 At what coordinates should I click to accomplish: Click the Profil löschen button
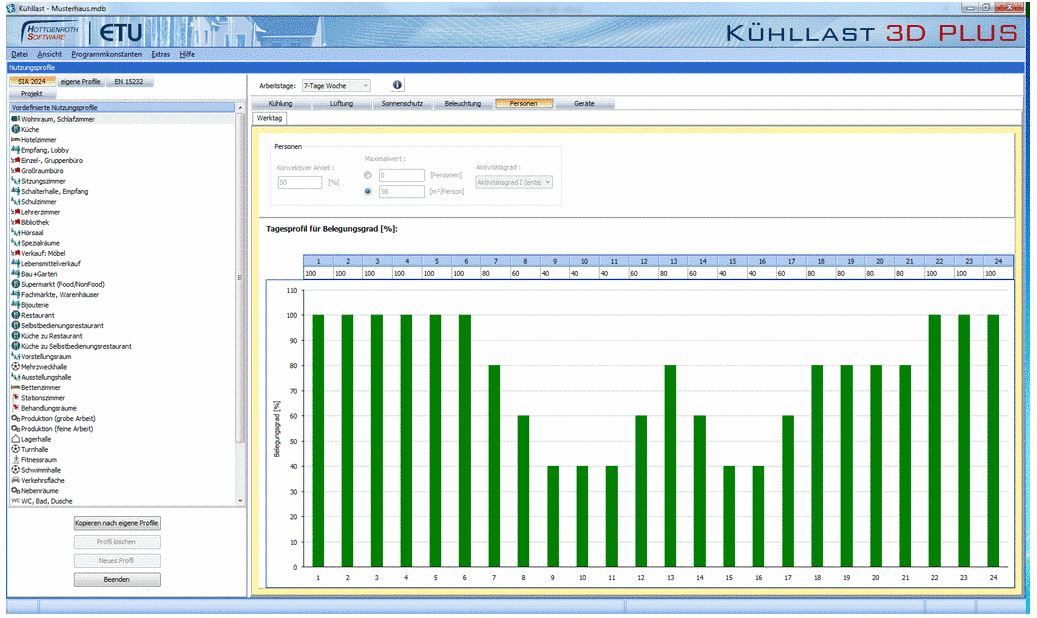click(117, 541)
